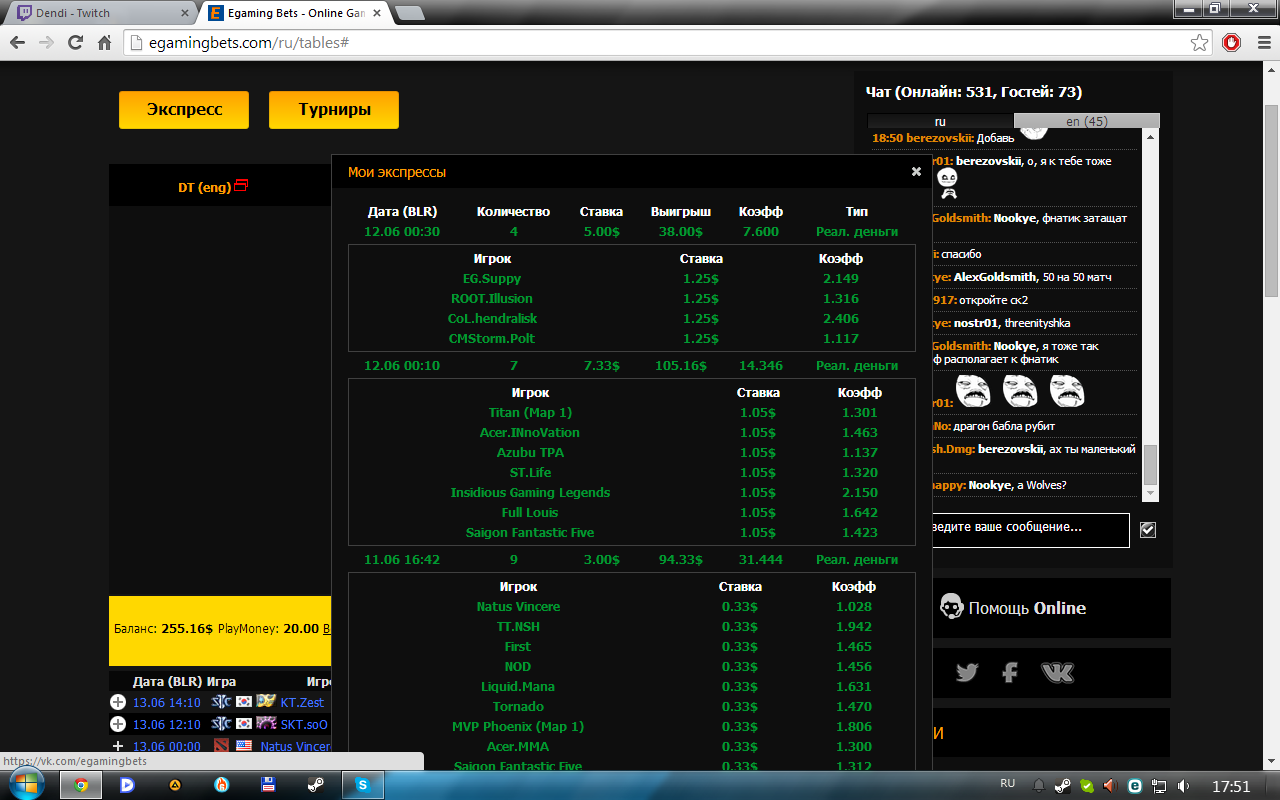
Task: Switch chat to the en (45) tab
Action: tap(1087, 121)
